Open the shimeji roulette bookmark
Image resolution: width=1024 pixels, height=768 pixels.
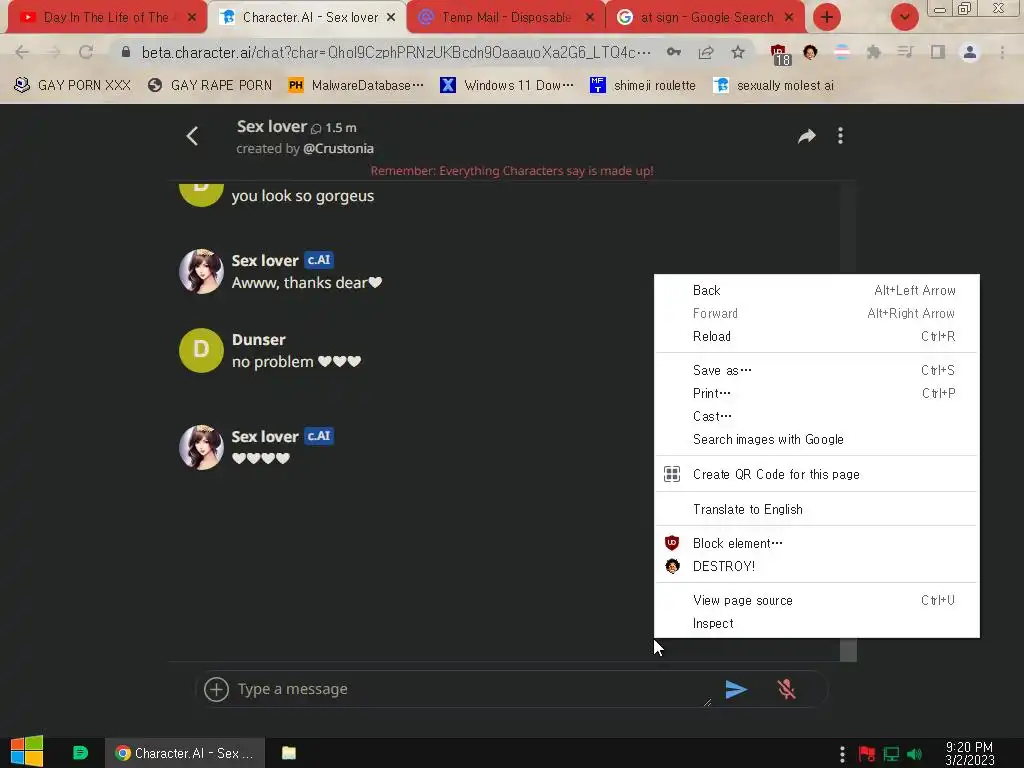[643, 86]
